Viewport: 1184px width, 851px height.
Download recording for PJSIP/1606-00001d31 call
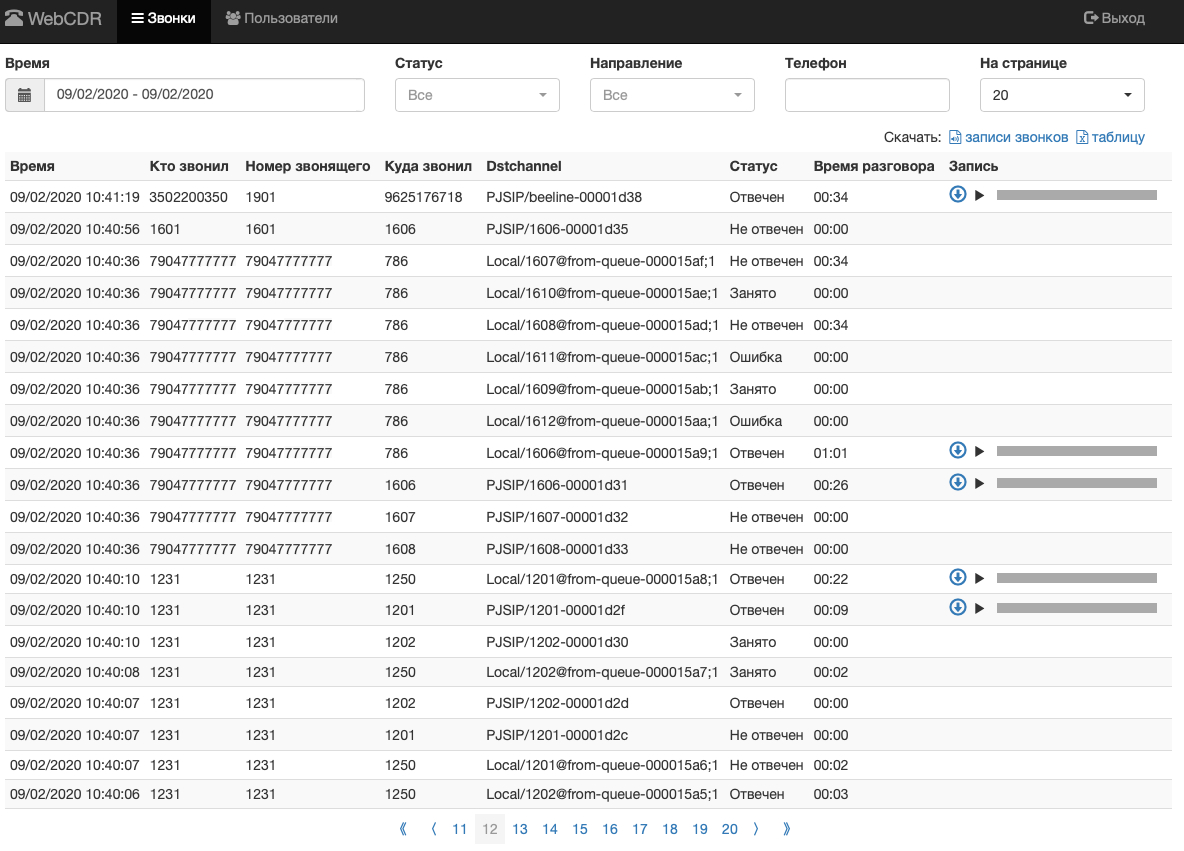click(957, 482)
